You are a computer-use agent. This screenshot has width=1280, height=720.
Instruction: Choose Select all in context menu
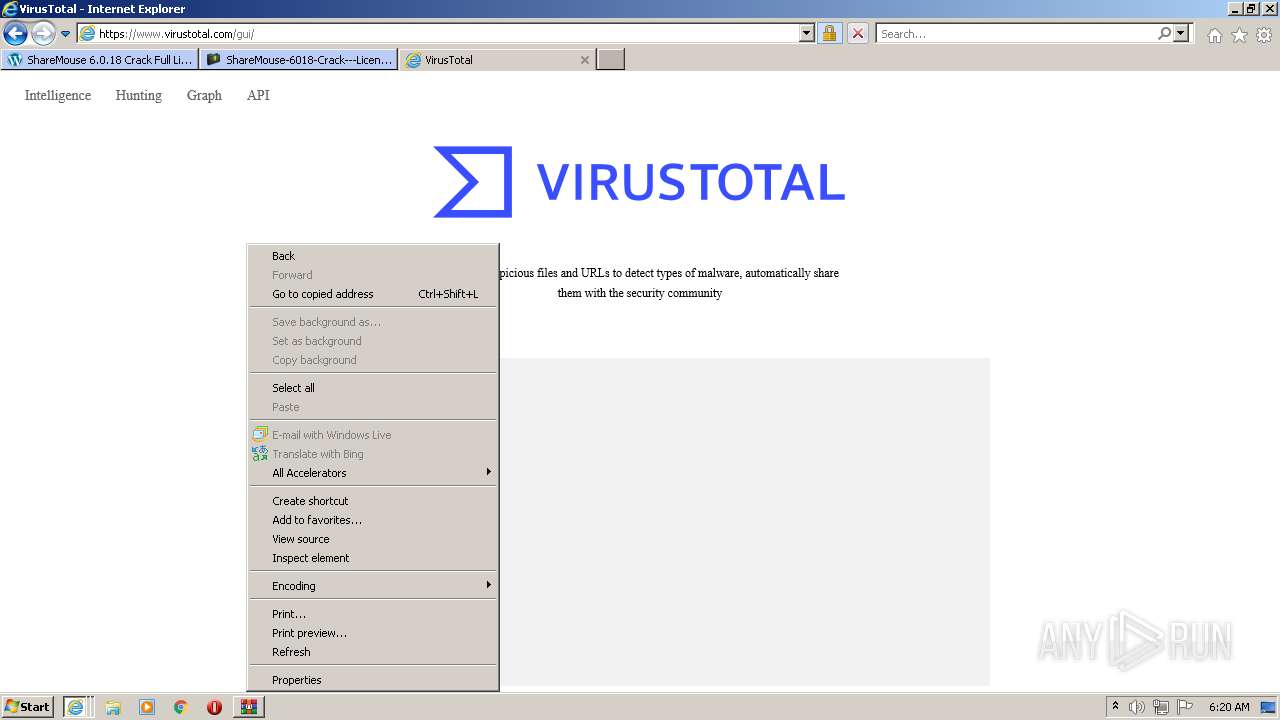(x=373, y=388)
